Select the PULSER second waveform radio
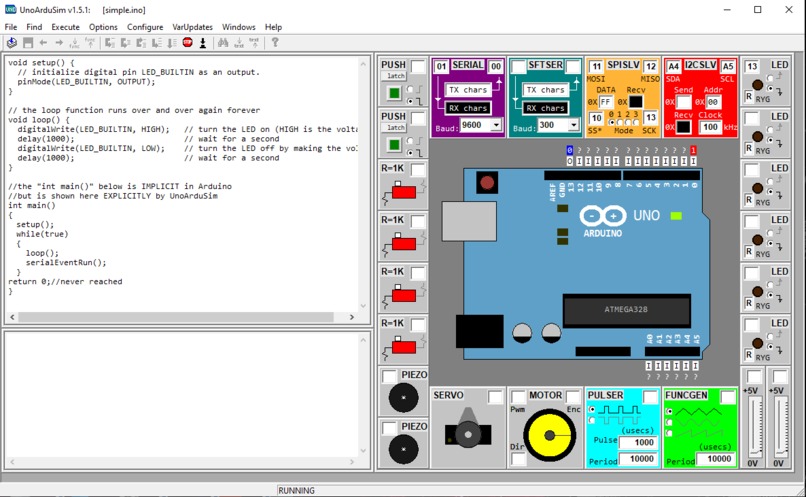806x497 pixels. 592,420
